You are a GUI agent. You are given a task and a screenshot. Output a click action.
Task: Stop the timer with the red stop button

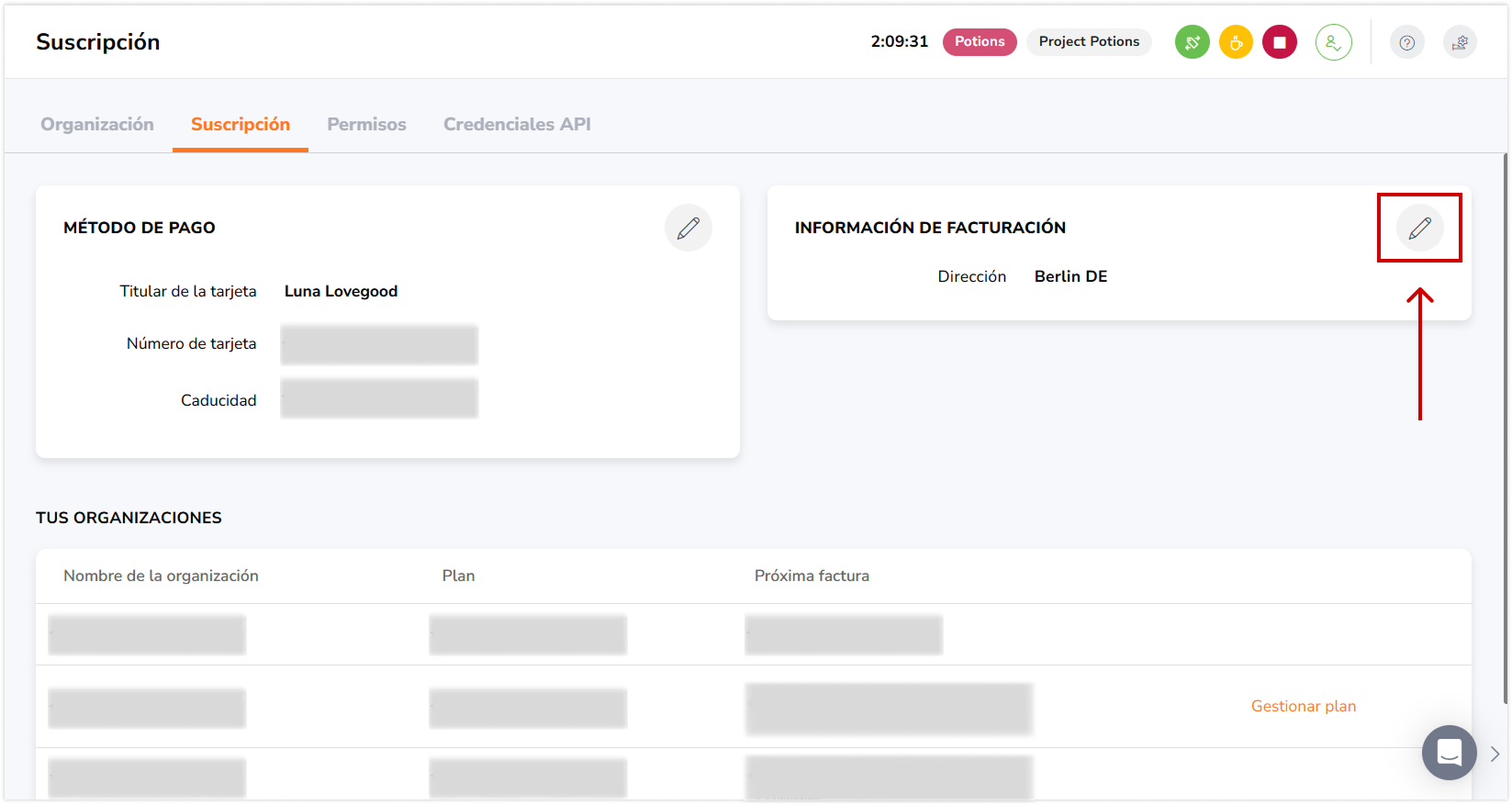tap(1279, 42)
